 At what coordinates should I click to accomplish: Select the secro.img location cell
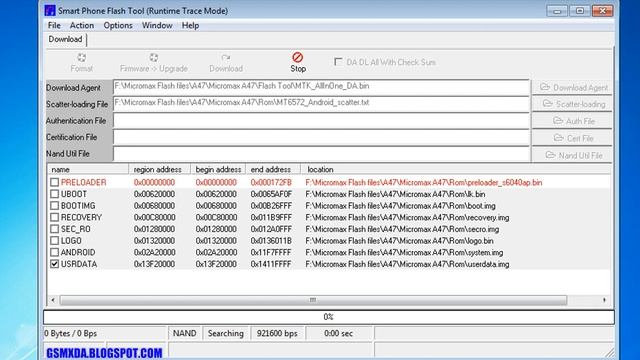click(x=402, y=229)
